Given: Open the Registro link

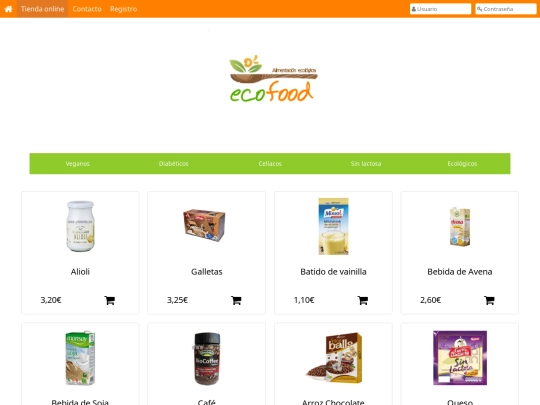Looking at the screenshot, I should (123, 9).
